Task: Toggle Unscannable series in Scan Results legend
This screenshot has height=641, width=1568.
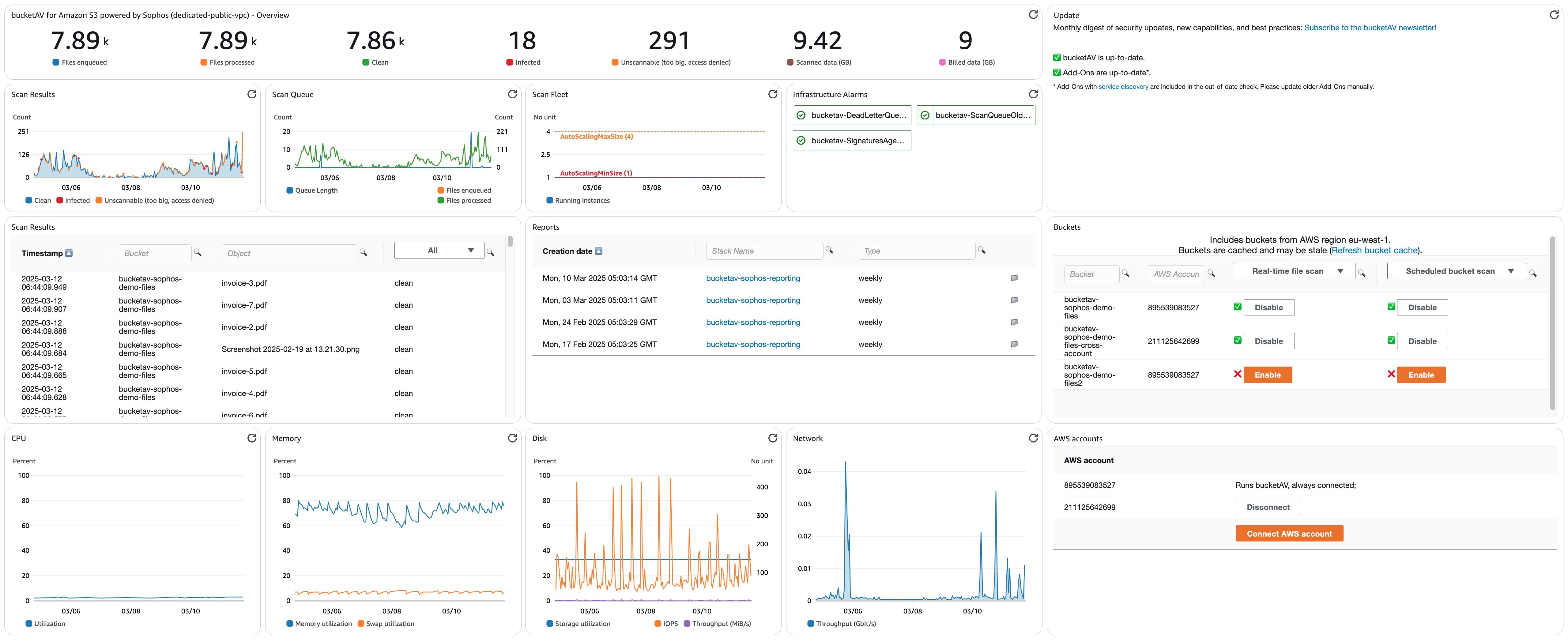Action: [155, 200]
